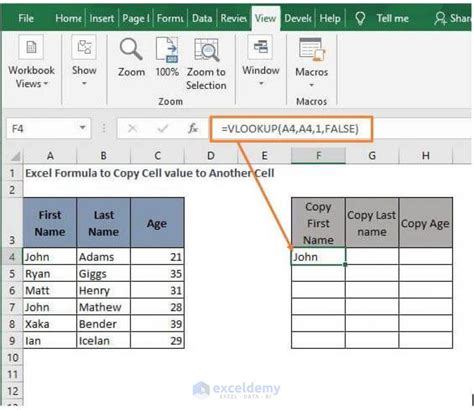Open the File tab
This screenshot has width=474, height=410.
point(26,18)
